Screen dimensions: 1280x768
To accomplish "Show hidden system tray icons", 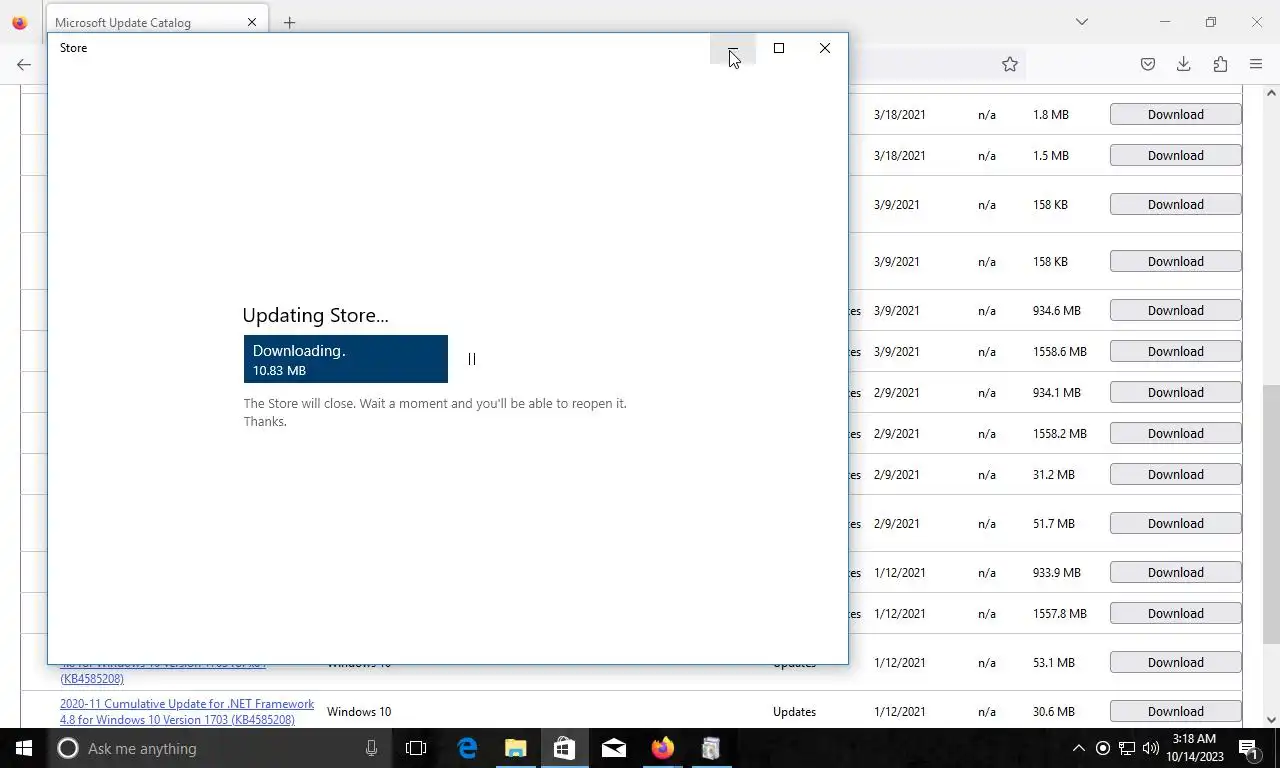I will click(x=1078, y=748).
